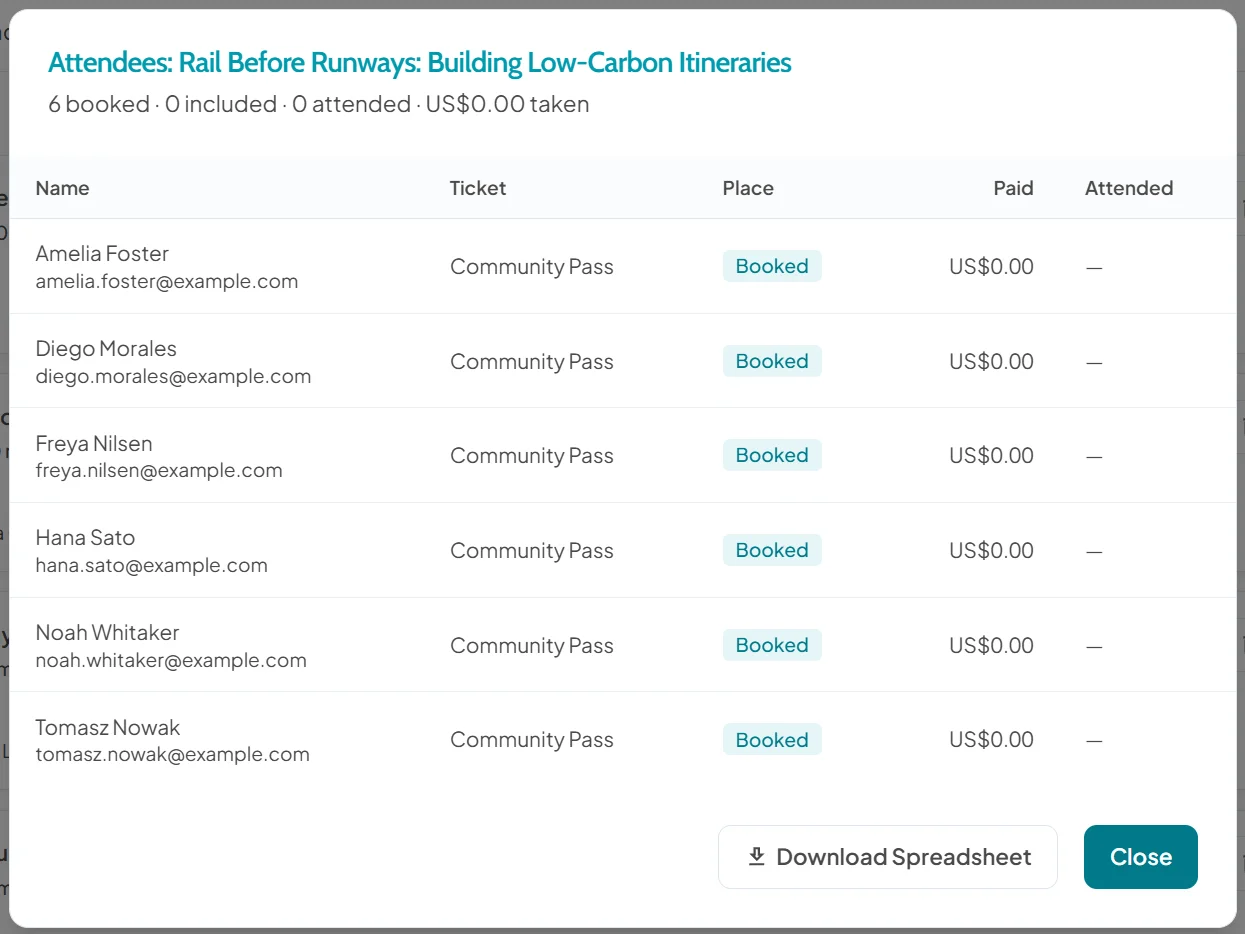Viewport: 1245px width, 934px height.
Task: Click the 6 booked summary line
Action: click(x=319, y=104)
